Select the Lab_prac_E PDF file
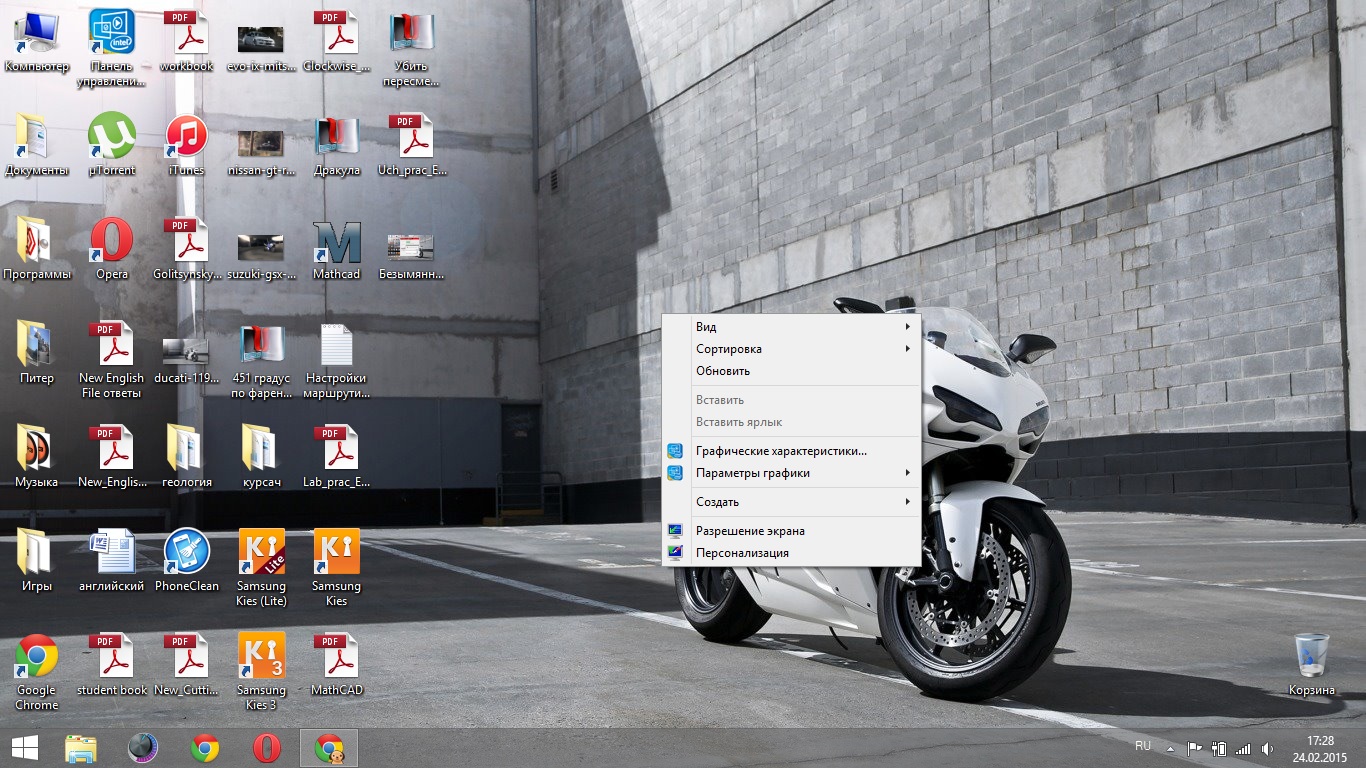Image resolution: width=1366 pixels, height=768 pixels. point(337,459)
